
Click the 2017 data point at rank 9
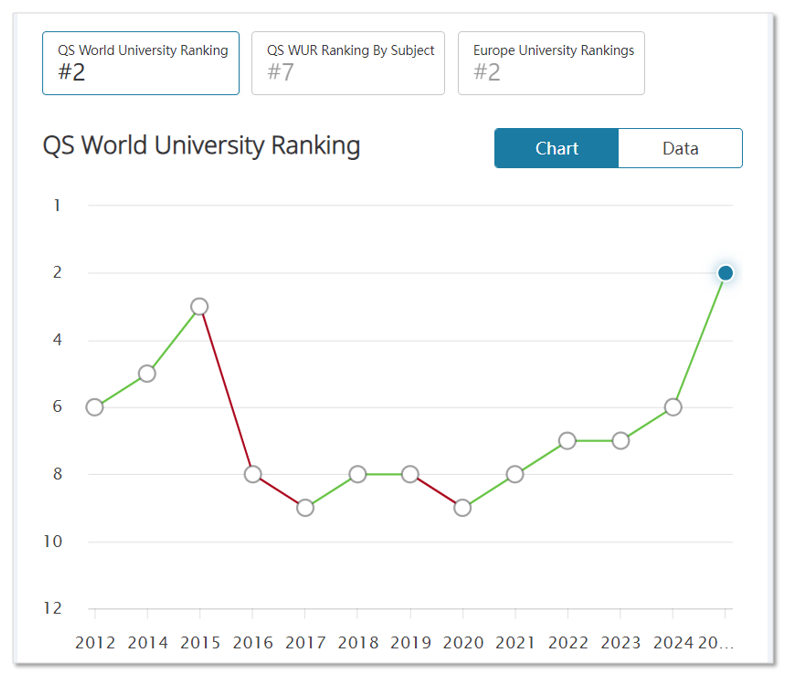[305, 508]
